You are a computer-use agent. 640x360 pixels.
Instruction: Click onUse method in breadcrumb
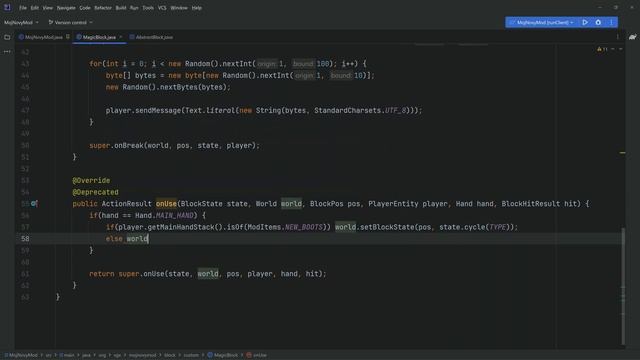256,355
